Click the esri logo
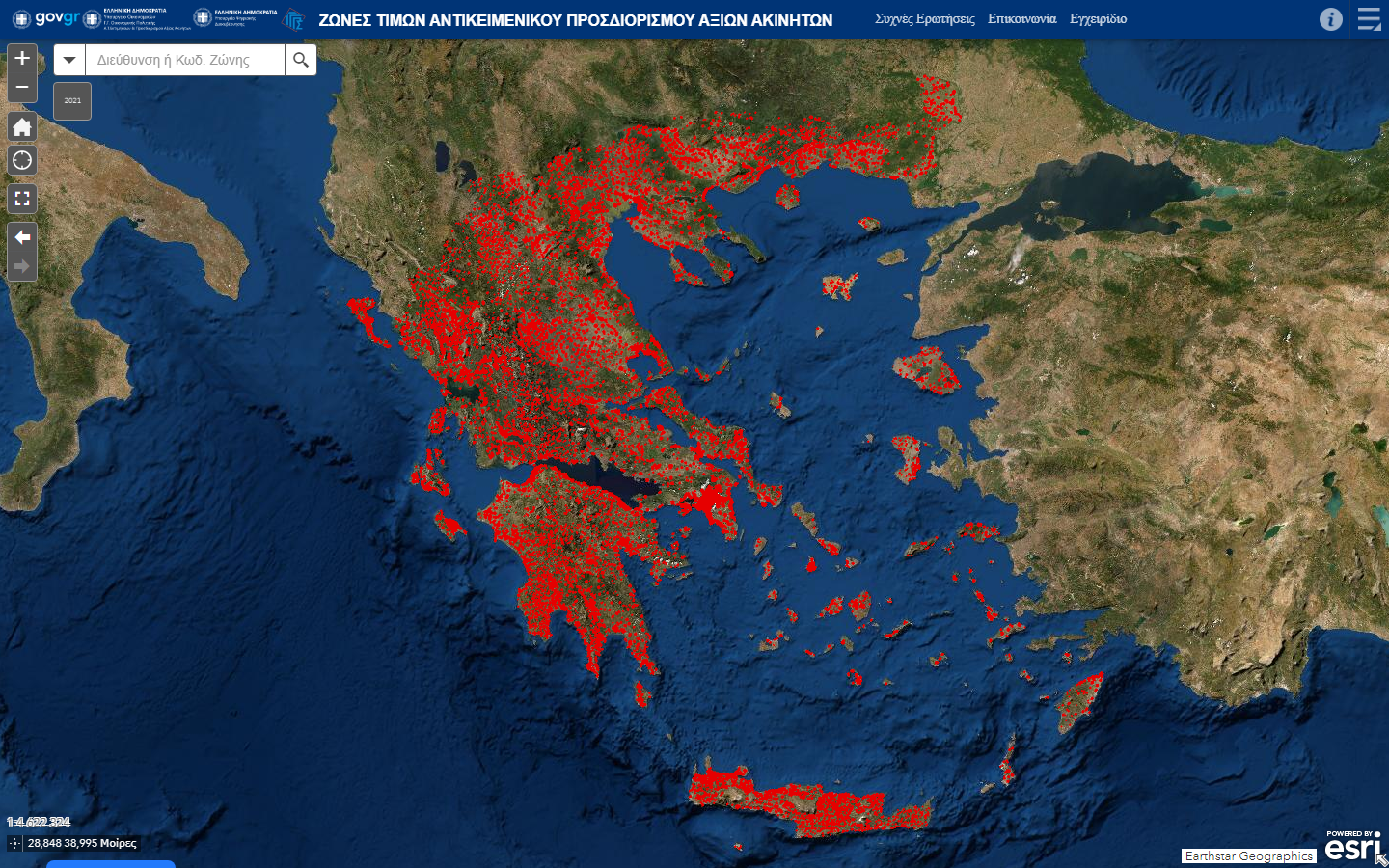Image resolution: width=1389 pixels, height=868 pixels. (x=1351, y=846)
